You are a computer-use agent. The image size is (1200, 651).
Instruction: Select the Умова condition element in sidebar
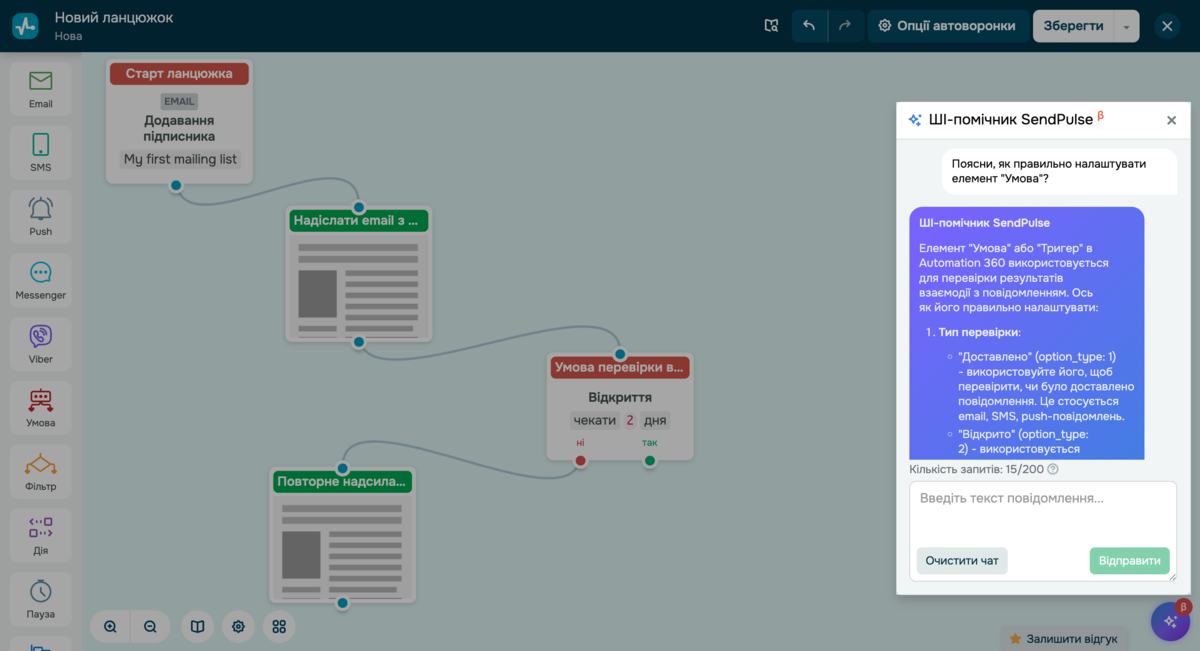41,409
